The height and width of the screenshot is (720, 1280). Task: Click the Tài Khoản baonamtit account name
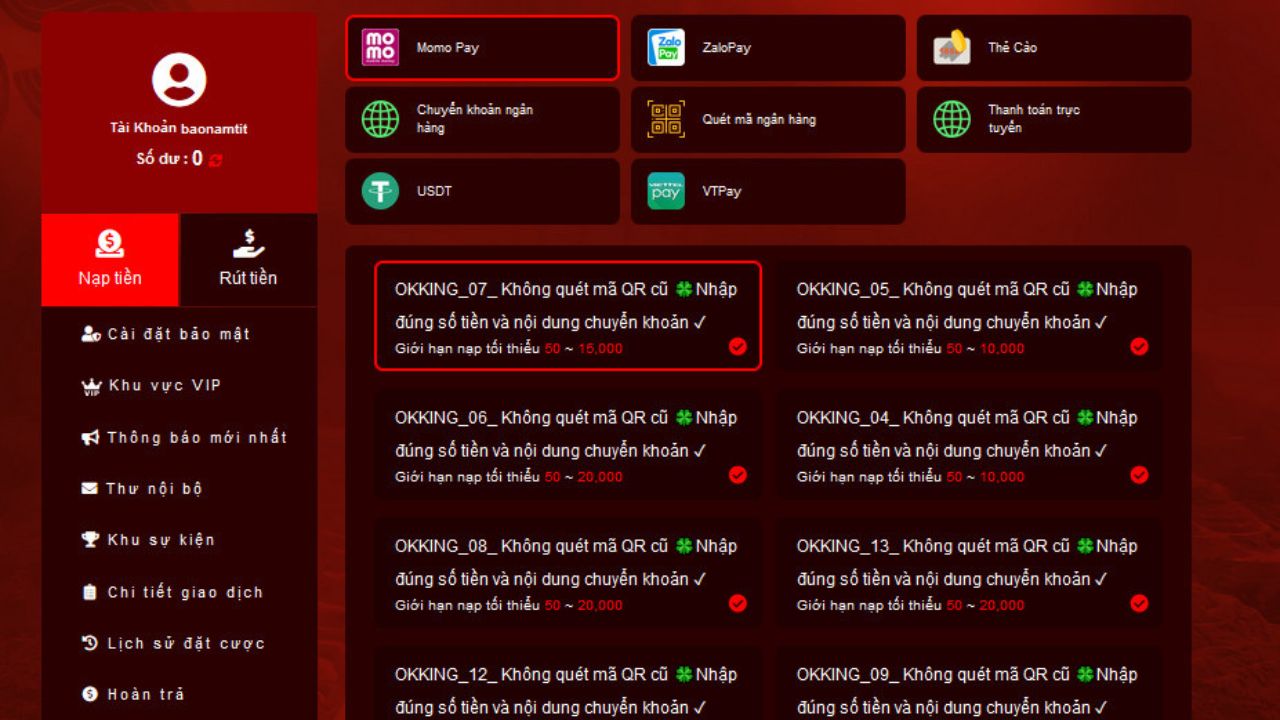coord(179,128)
